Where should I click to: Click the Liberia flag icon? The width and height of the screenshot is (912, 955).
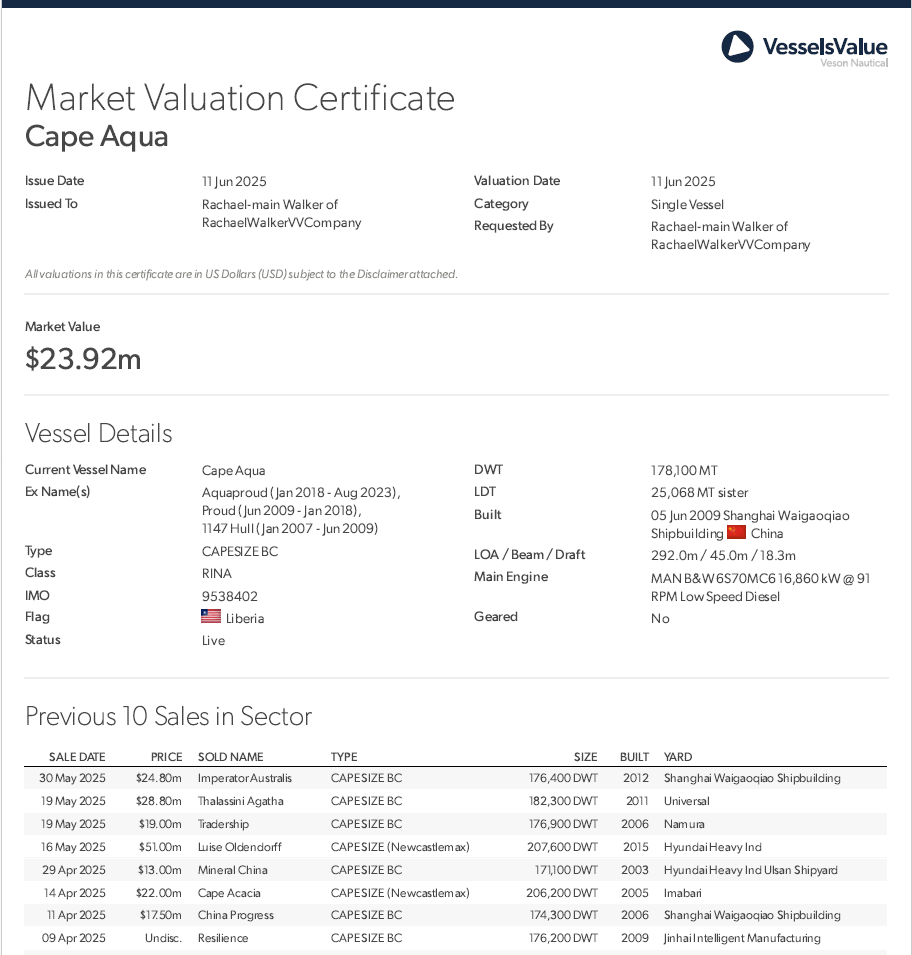tap(211, 618)
